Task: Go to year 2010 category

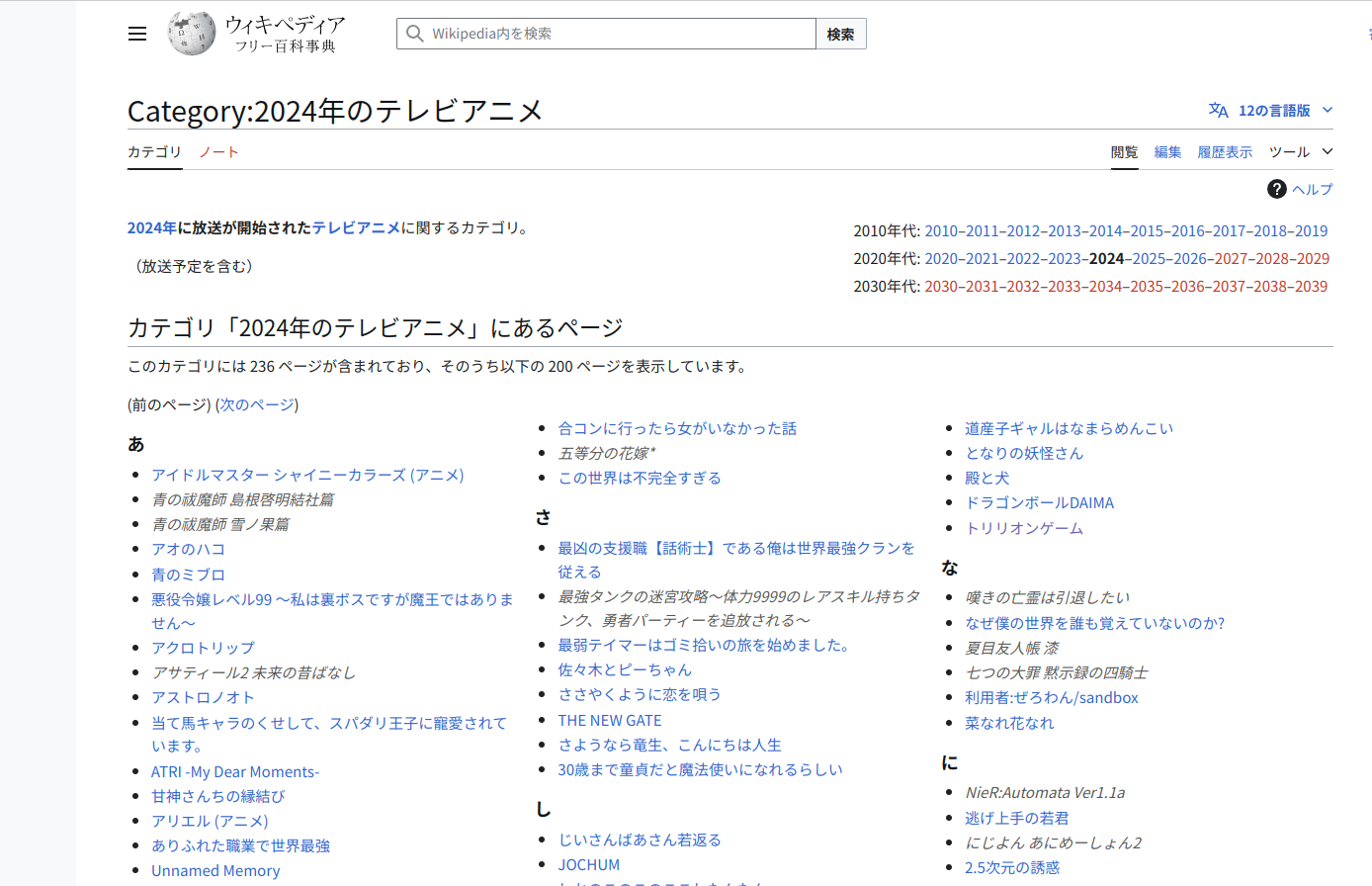Action: 941,230
